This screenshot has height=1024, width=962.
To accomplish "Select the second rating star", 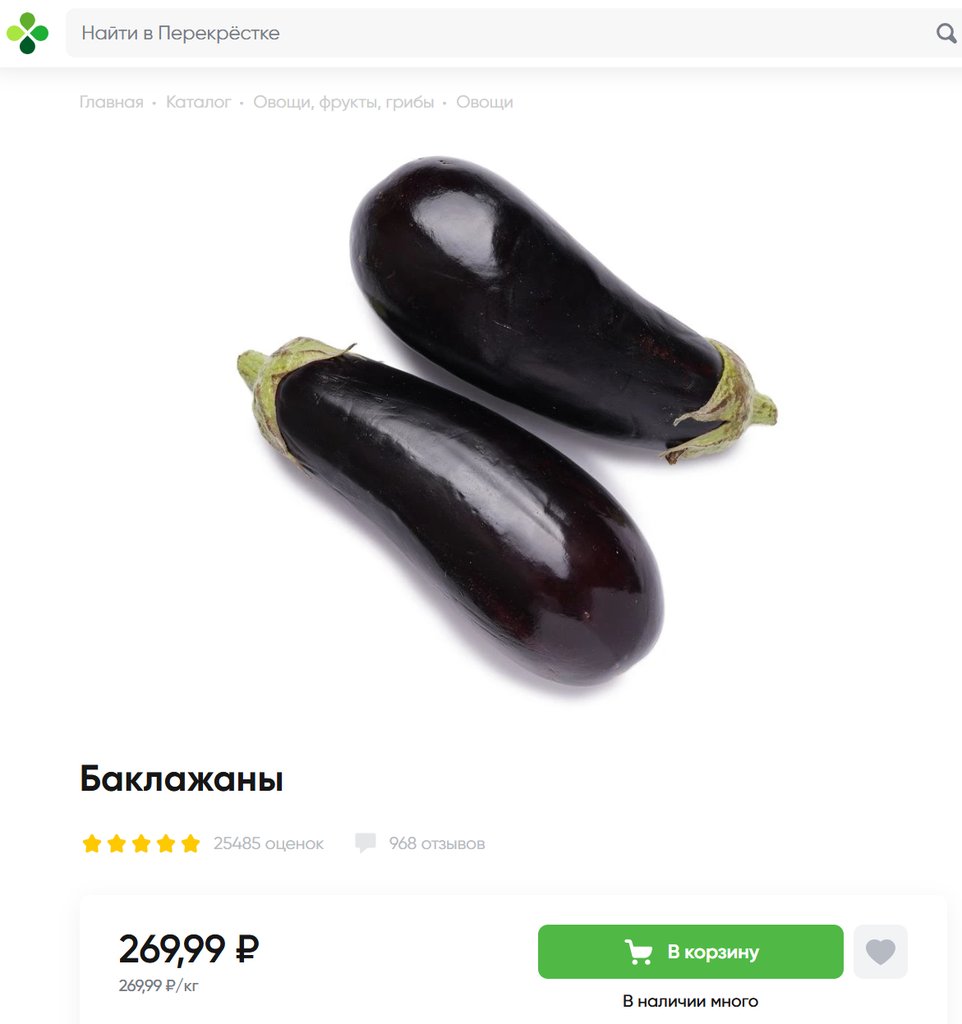I will pyautogui.click(x=117, y=843).
